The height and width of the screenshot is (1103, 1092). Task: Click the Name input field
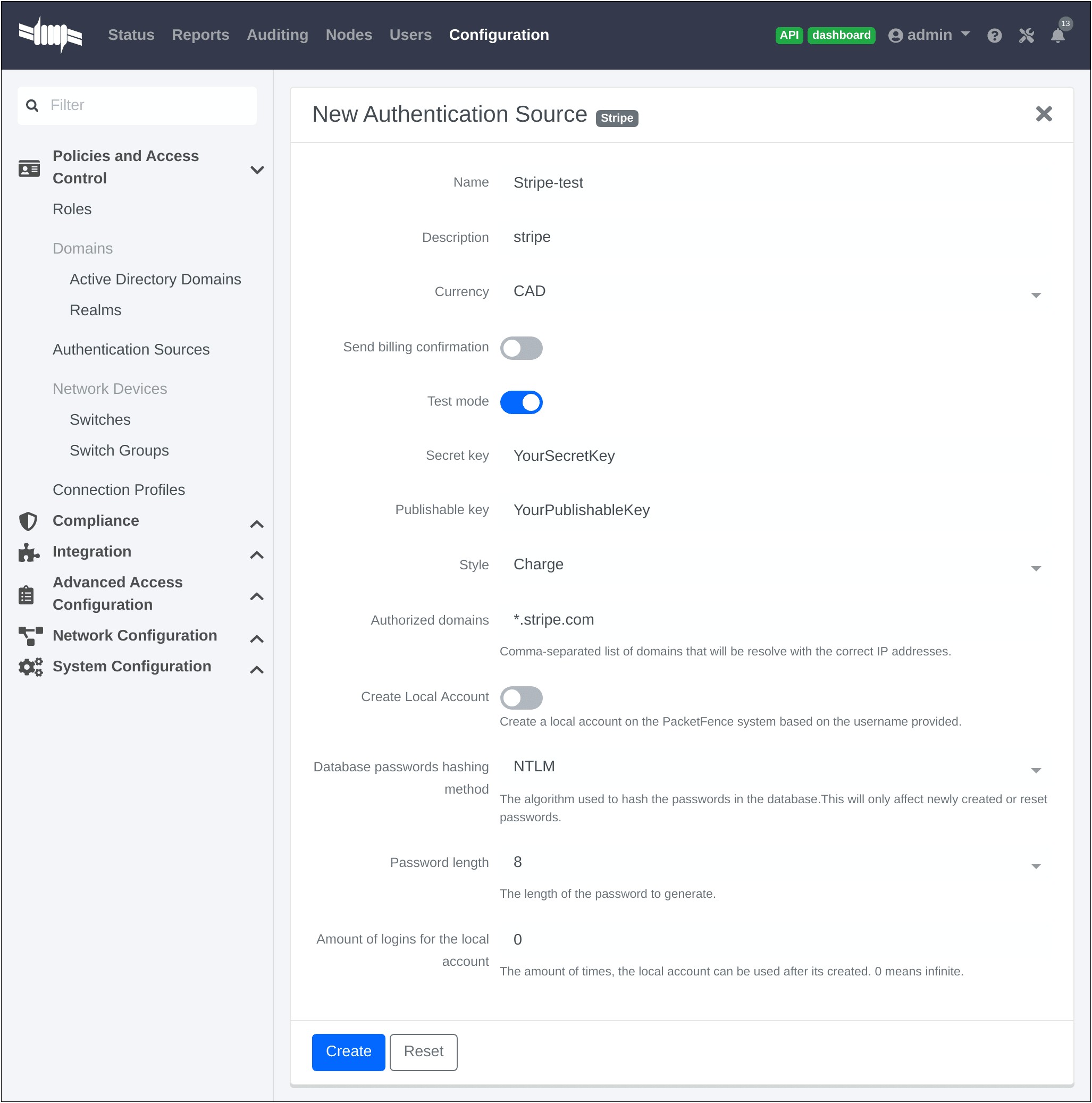(776, 182)
